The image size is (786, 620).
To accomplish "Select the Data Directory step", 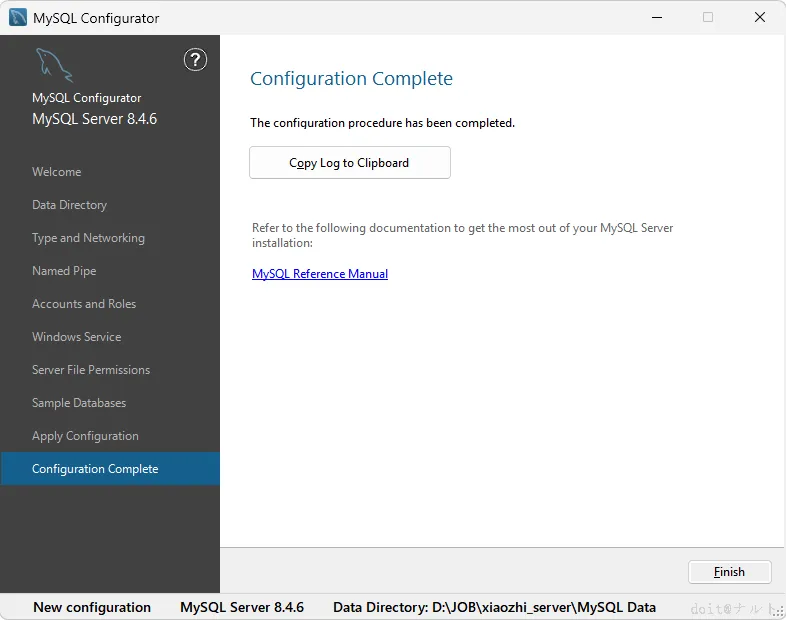I will (69, 205).
